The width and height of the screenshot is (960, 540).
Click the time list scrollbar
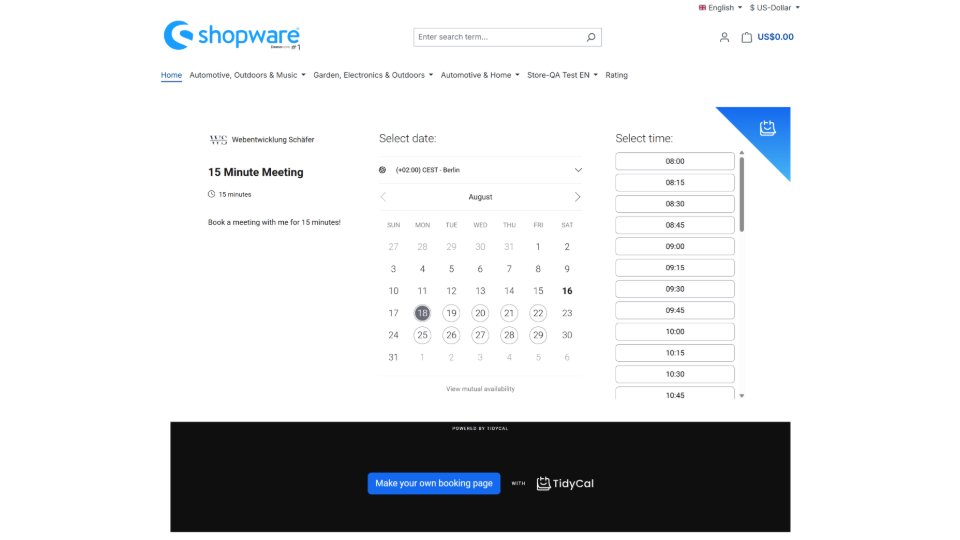741,190
